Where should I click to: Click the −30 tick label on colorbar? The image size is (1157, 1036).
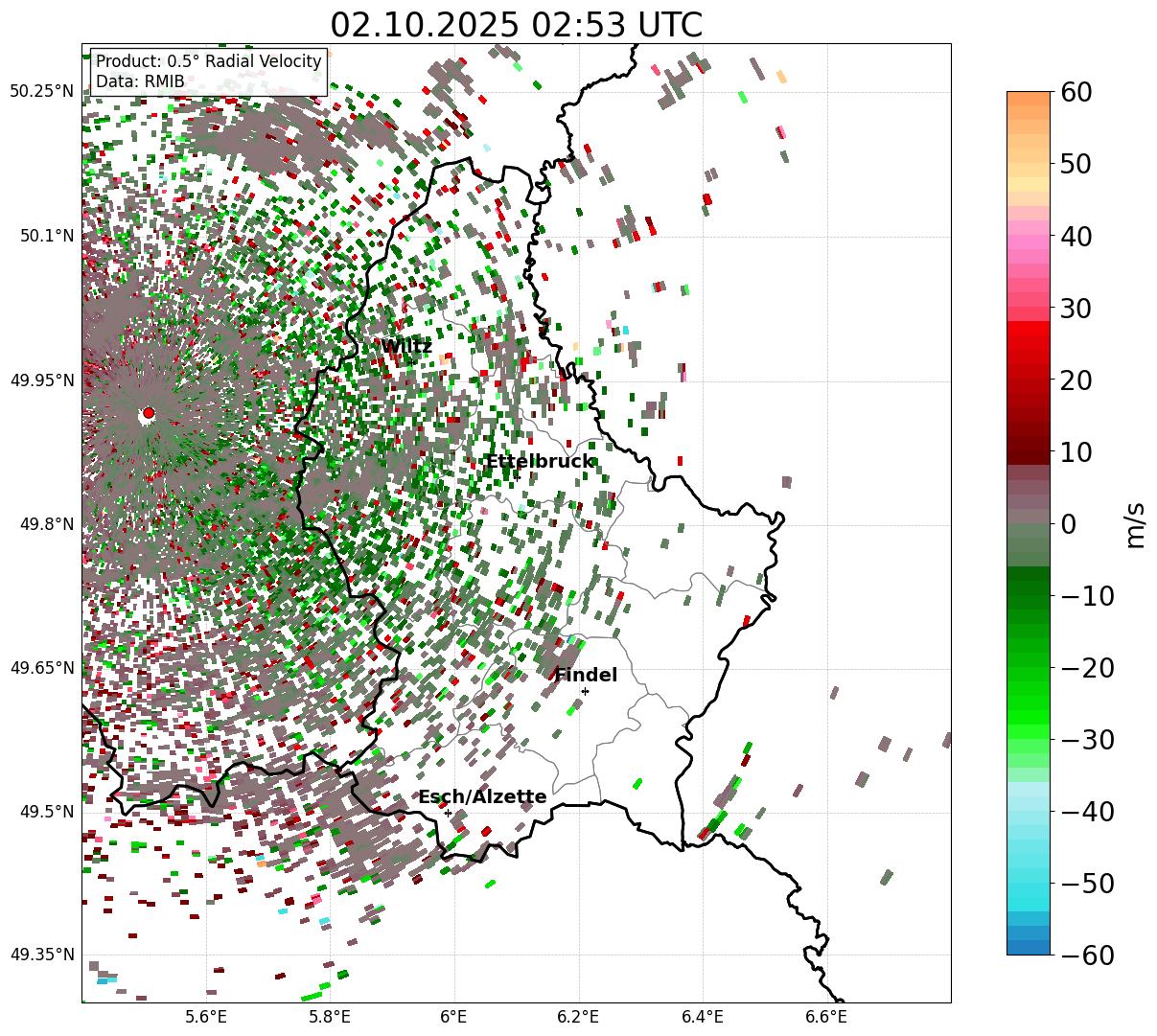pos(1088,739)
